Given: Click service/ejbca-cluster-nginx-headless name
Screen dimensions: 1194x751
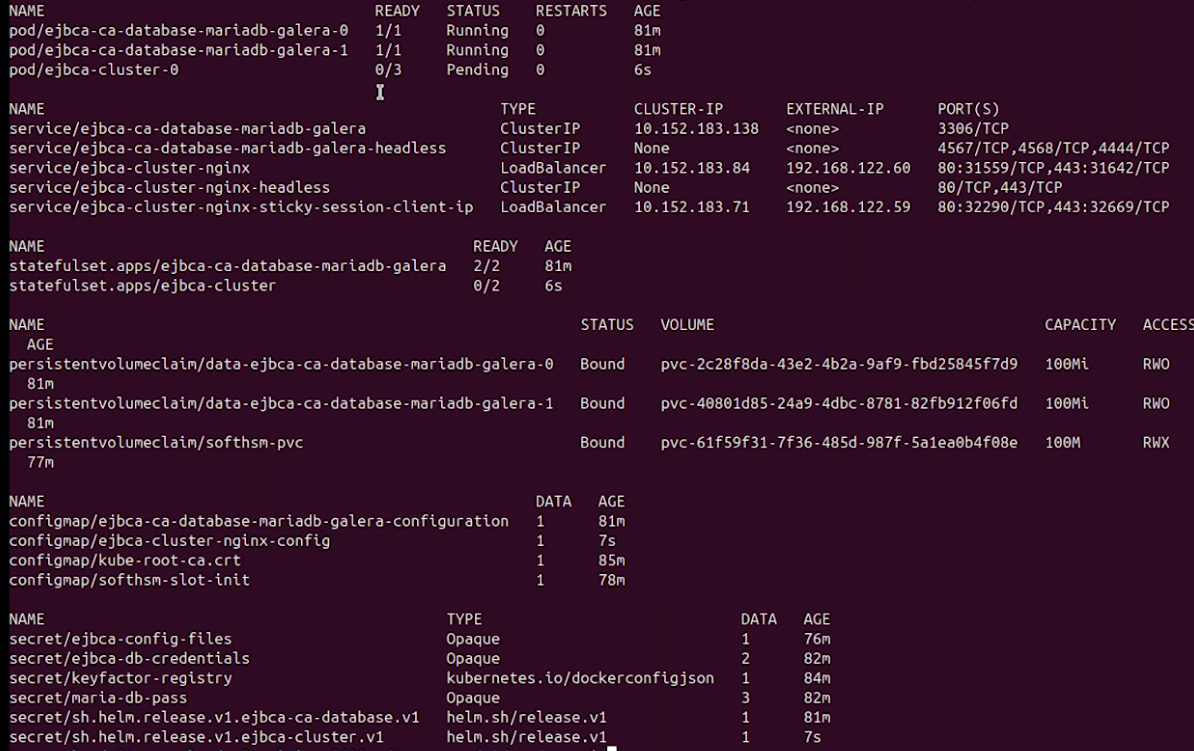Looking at the screenshot, I should pyautogui.click(x=169, y=187).
